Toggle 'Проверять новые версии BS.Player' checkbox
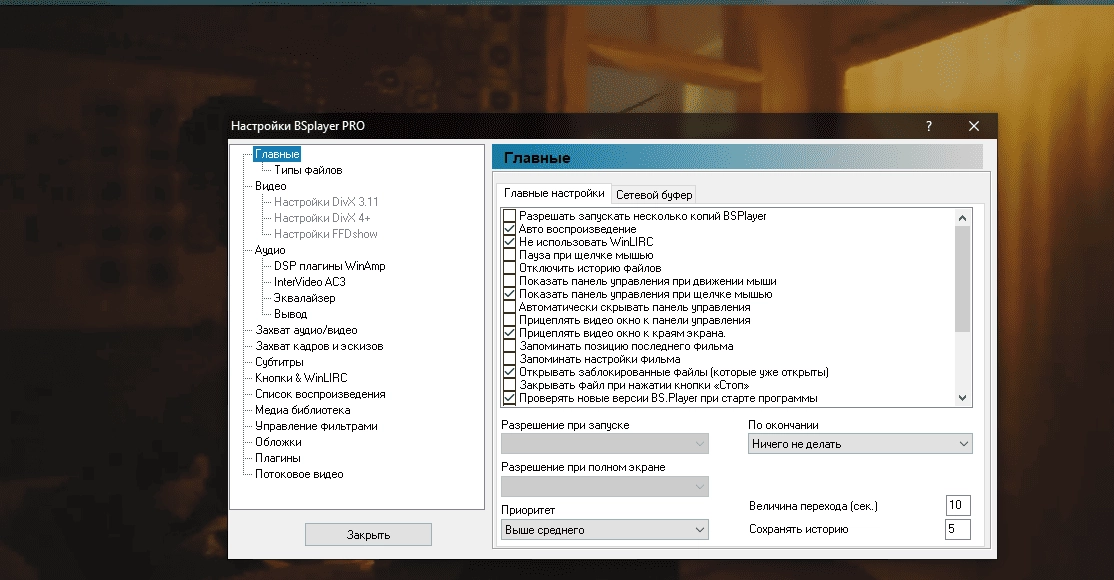 tap(509, 398)
